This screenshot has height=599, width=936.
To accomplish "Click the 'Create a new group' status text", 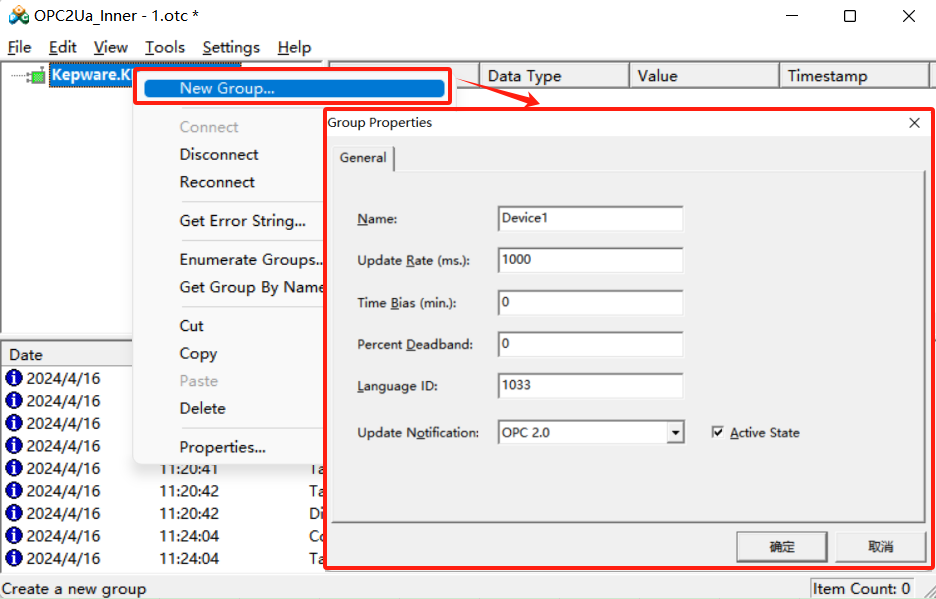I will 74,589.
